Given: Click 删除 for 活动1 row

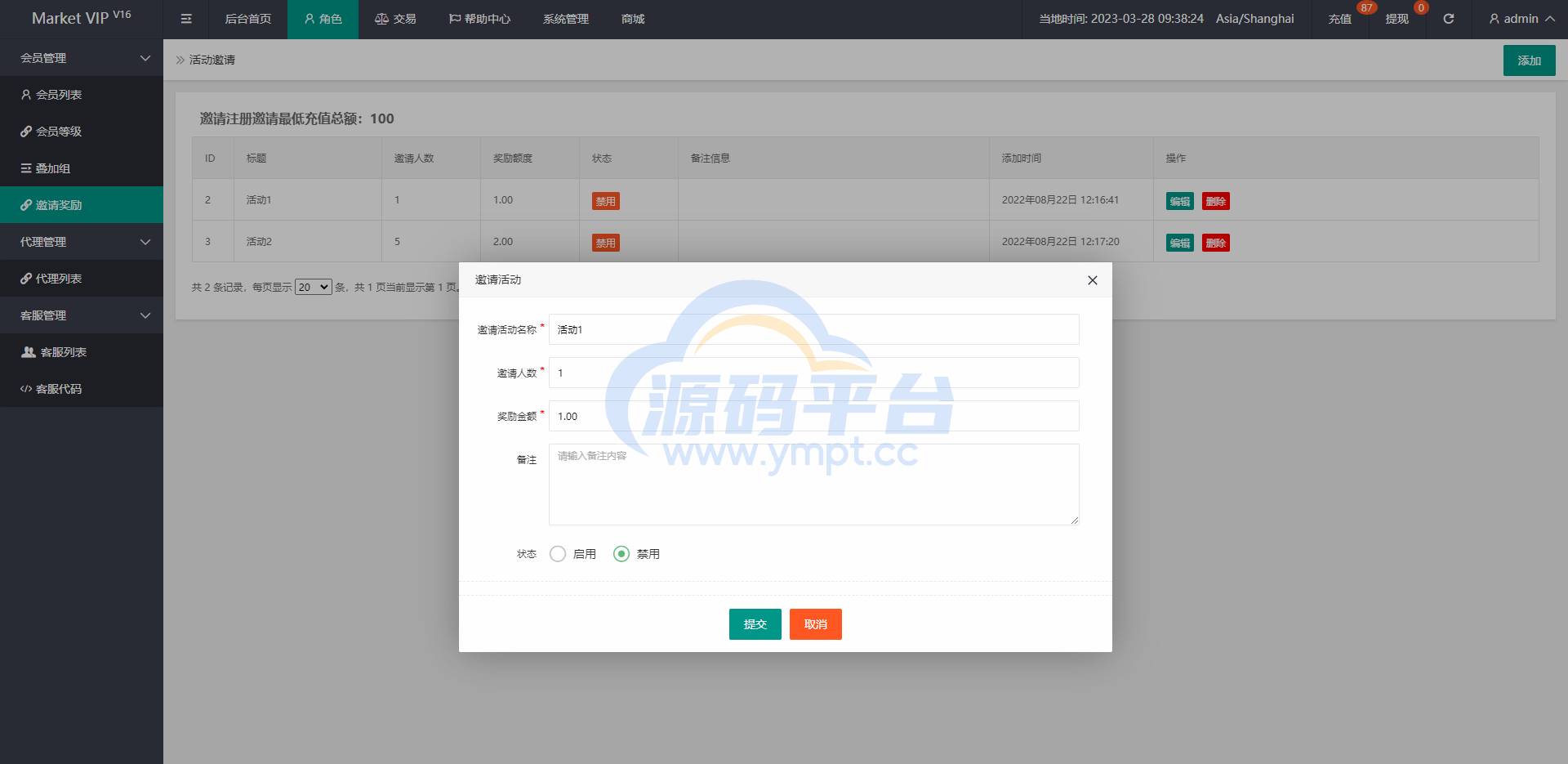Looking at the screenshot, I should pyautogui.click(x=1215, y=201).
